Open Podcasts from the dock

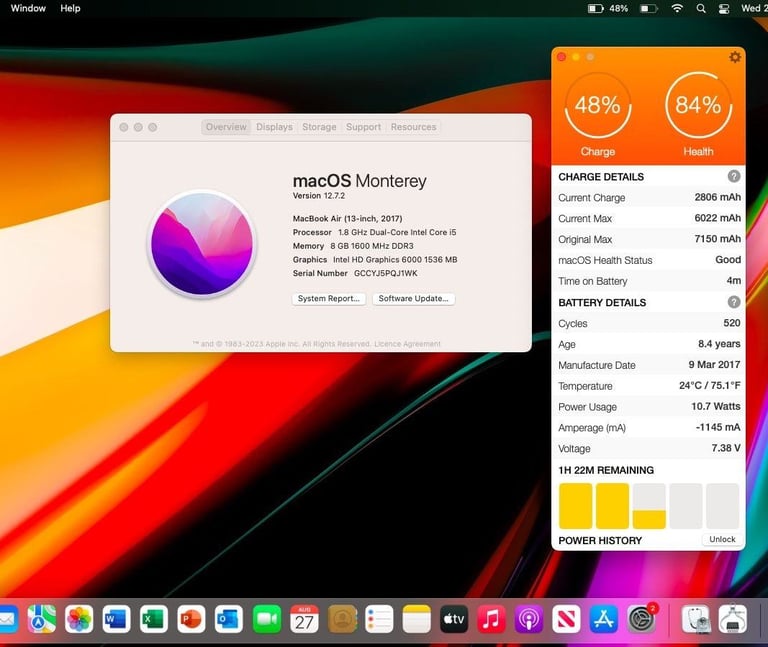click(529, 619)
